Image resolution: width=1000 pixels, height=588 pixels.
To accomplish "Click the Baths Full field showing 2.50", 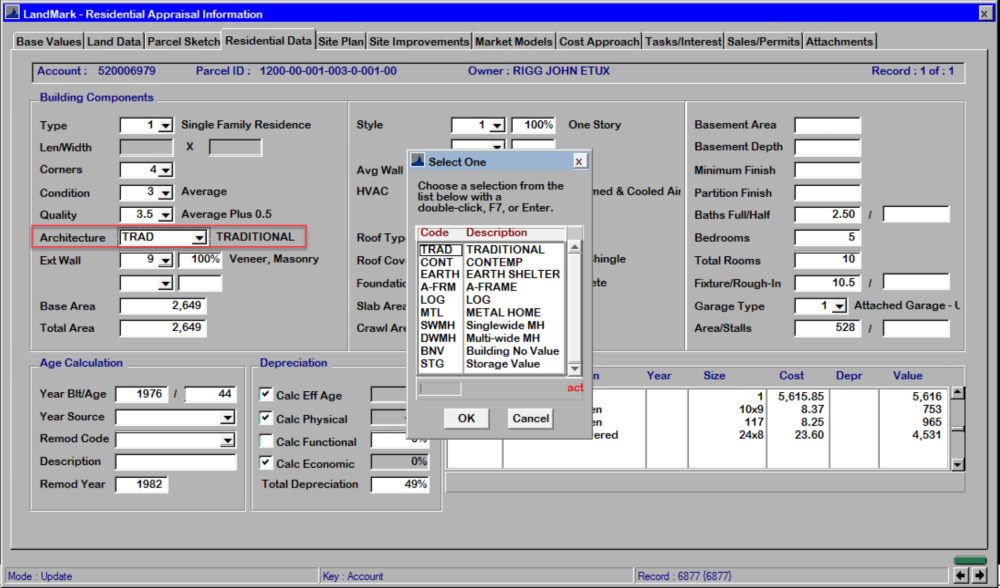I will click(x=827, y=215).
